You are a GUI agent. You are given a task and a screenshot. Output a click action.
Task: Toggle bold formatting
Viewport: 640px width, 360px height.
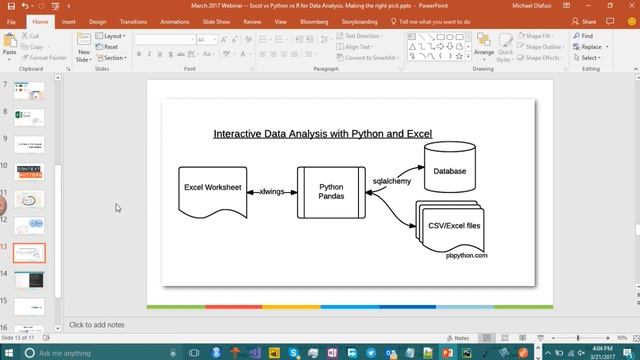pyautogui.click(x=139, y=54)
